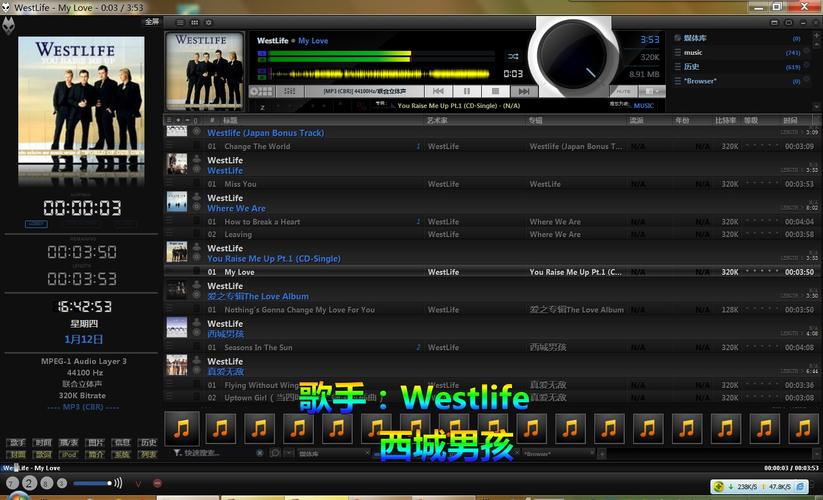Open tab list dropdown at bottom right
Image resolution: width=823 pixels, height=500 pixels.
(817, 453)
